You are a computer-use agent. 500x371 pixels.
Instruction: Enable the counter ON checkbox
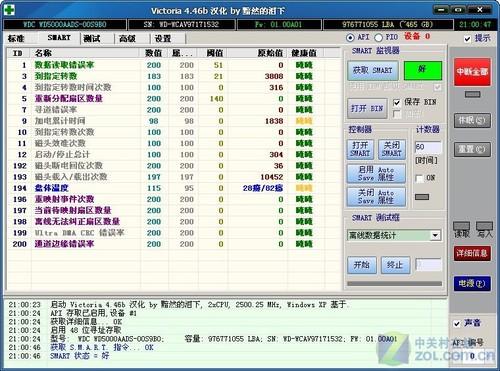[x=419, y=178]
